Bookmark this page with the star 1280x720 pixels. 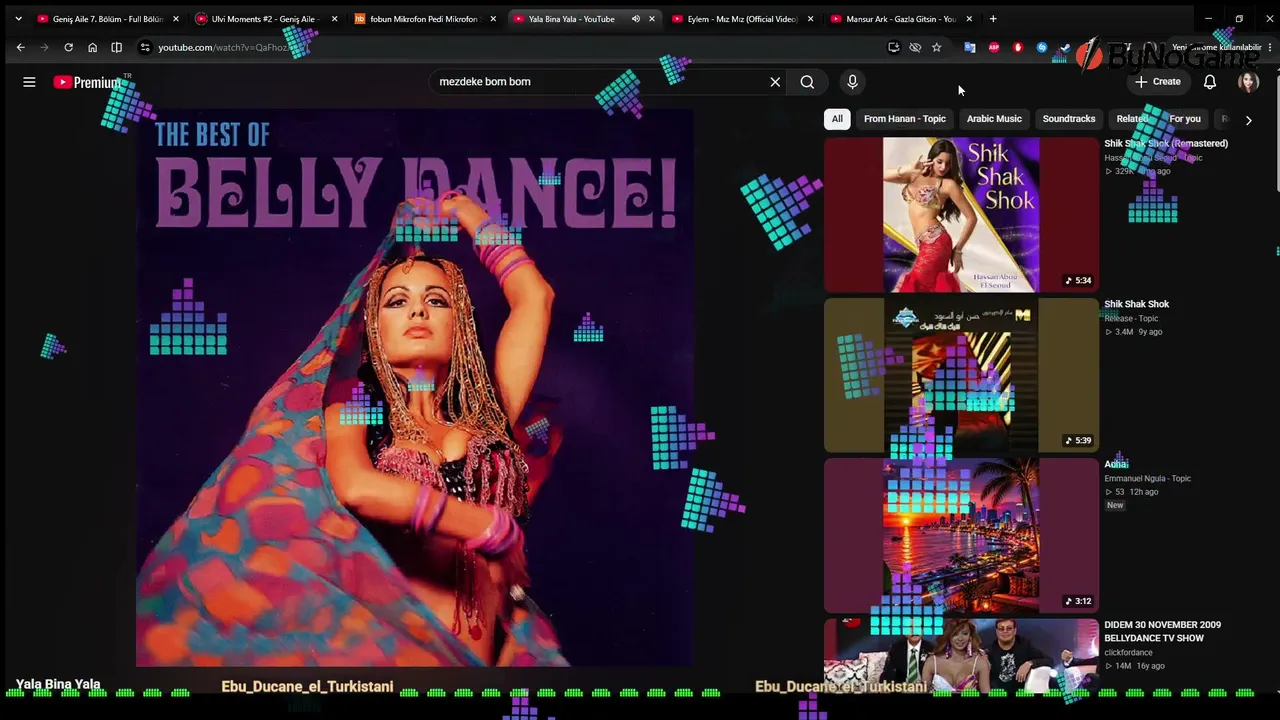click(x=936, y=47)
